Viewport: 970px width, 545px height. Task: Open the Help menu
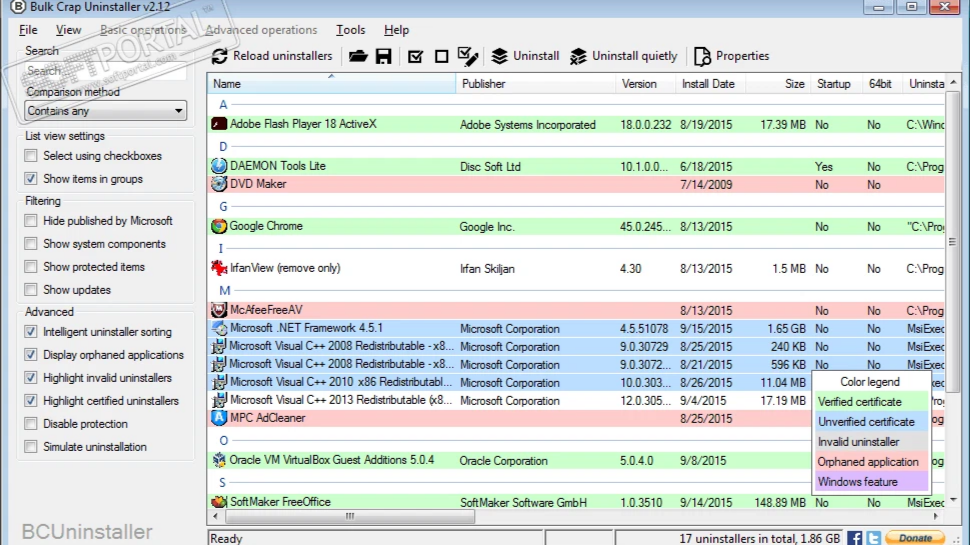pyautogui.click(x=396, y=30)
